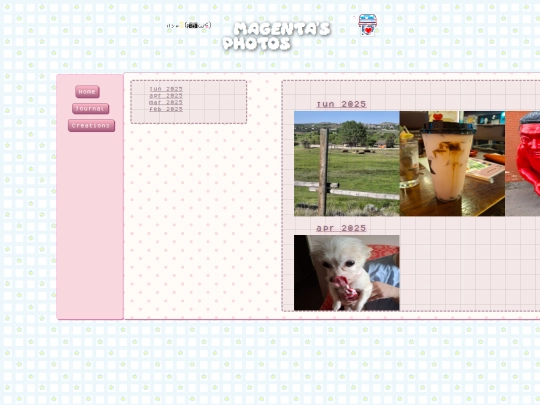Open the boba milk tea drink photo

tap(452, 164)
